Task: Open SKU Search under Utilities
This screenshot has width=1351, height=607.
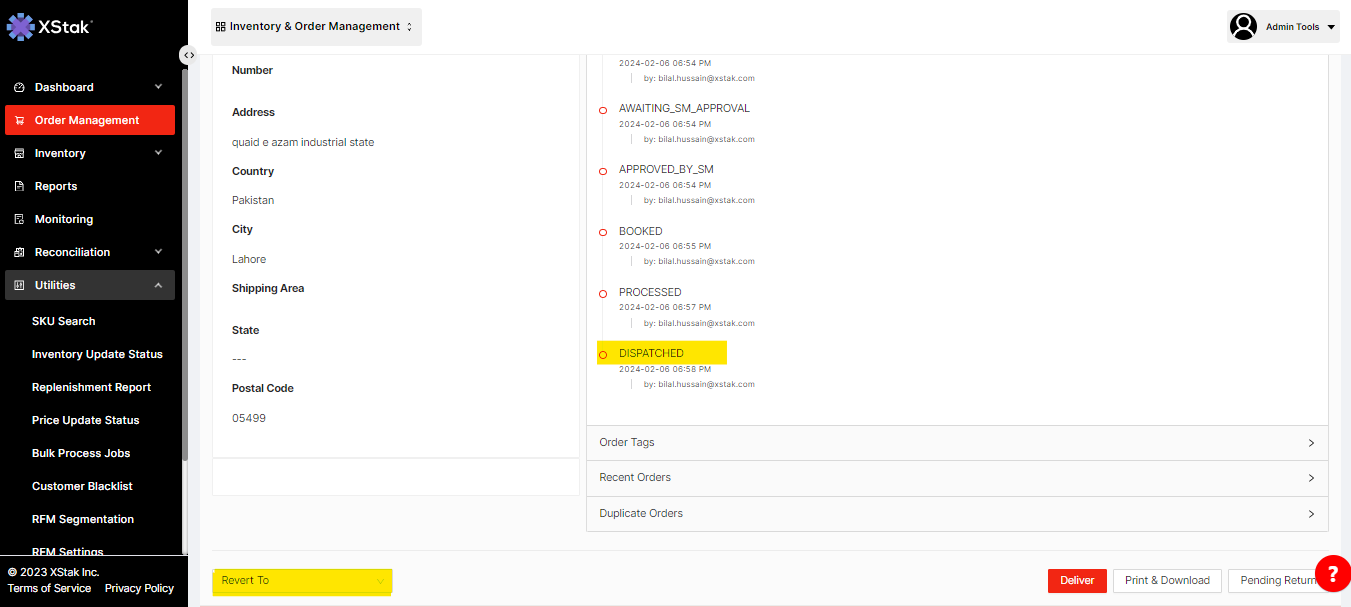Action: tap(64, 321)
